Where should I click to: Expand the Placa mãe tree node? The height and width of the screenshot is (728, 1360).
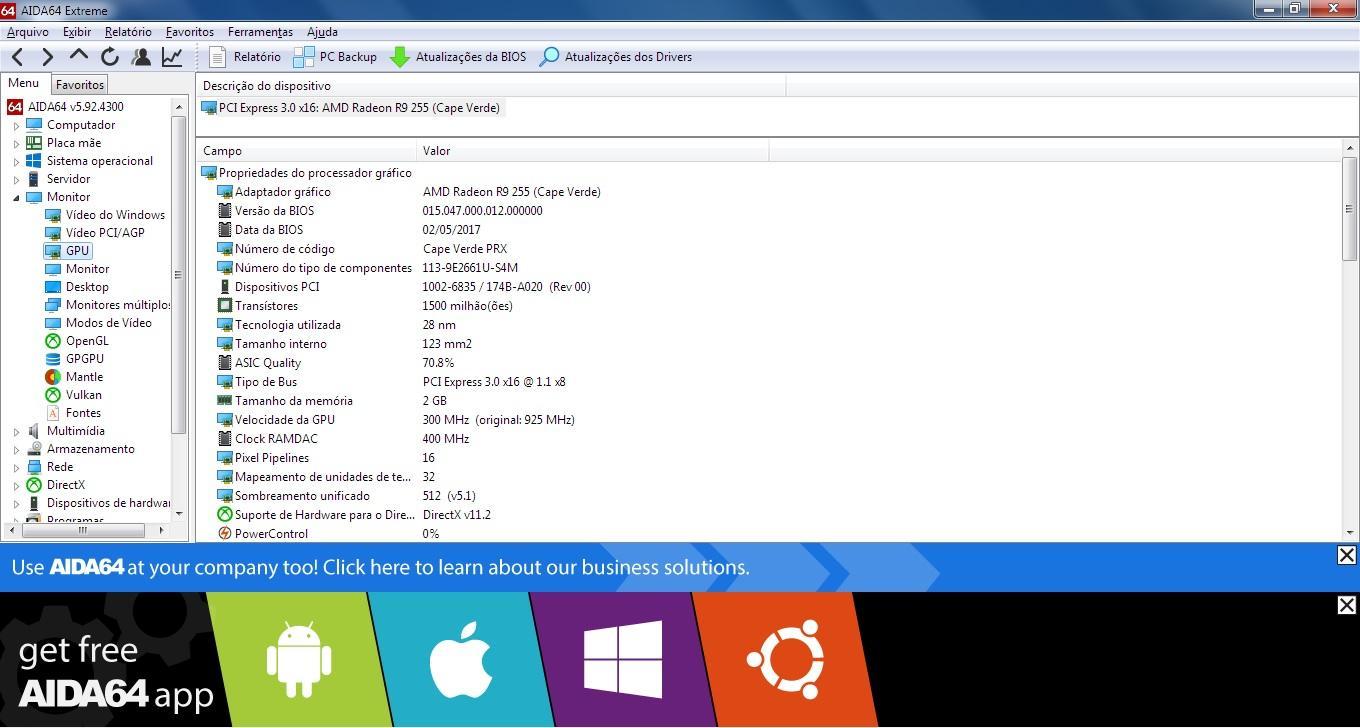[x=16, y=144]
